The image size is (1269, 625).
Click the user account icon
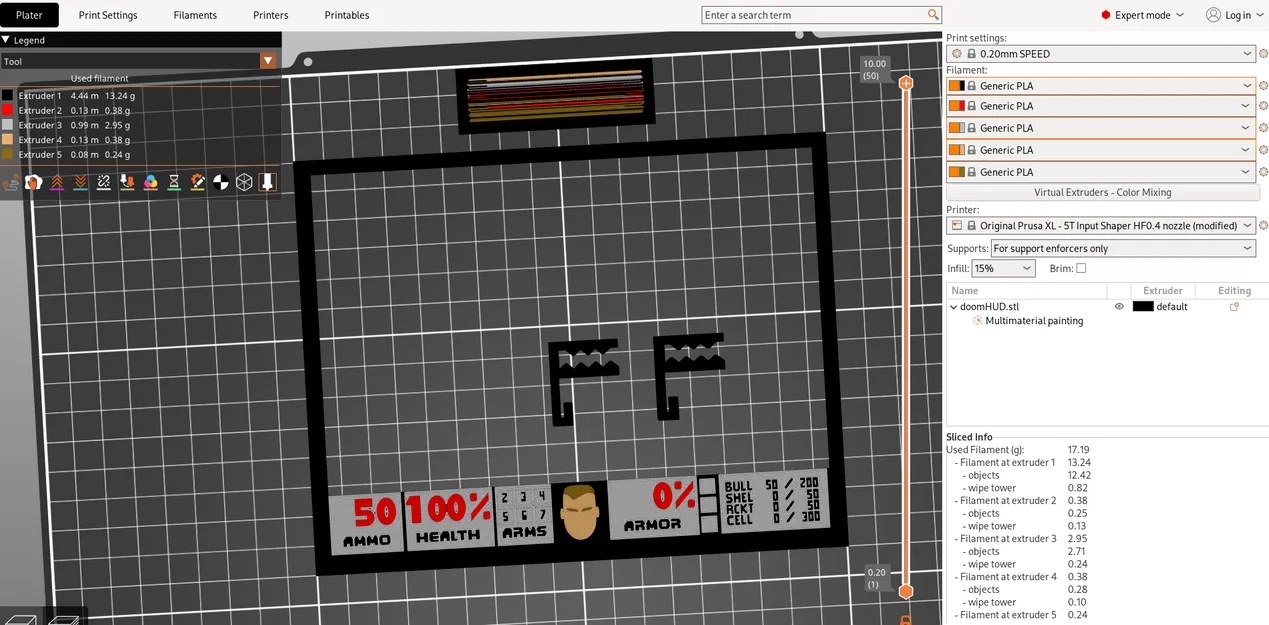point(1213,15)
